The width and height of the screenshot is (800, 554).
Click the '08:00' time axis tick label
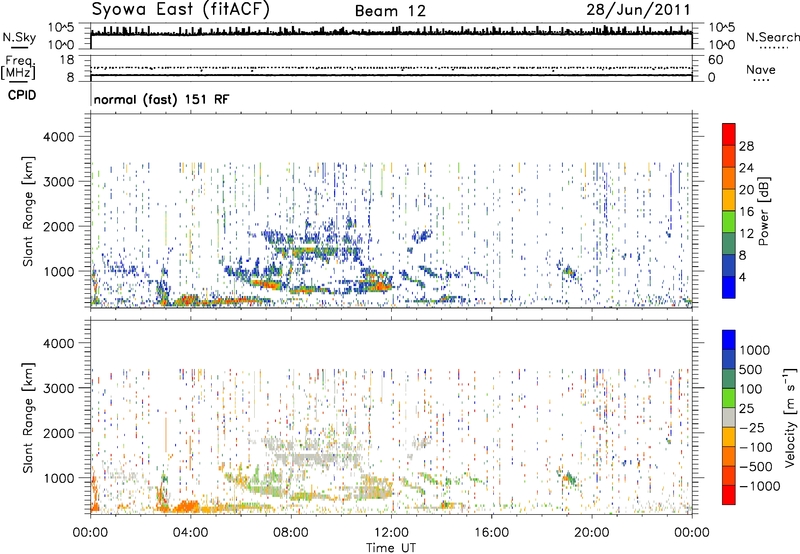(290, 533)
